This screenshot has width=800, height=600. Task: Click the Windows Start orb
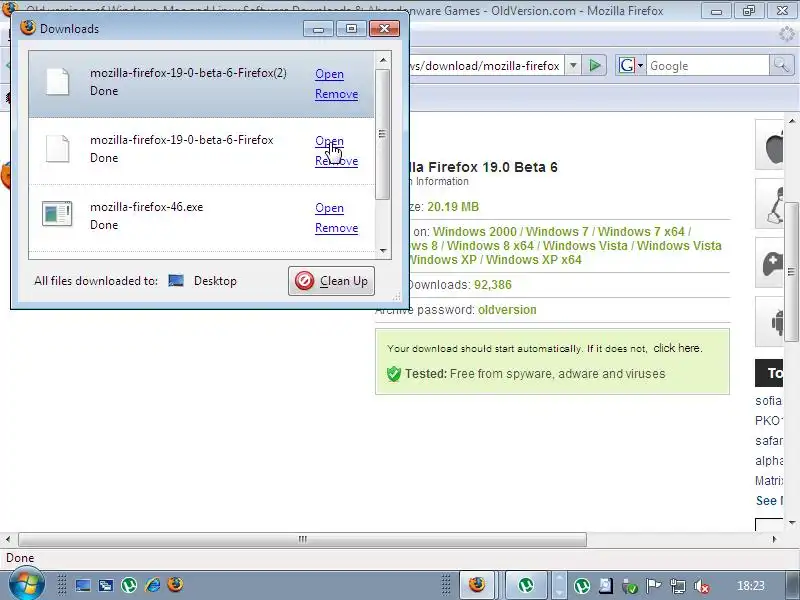(25, 585)
